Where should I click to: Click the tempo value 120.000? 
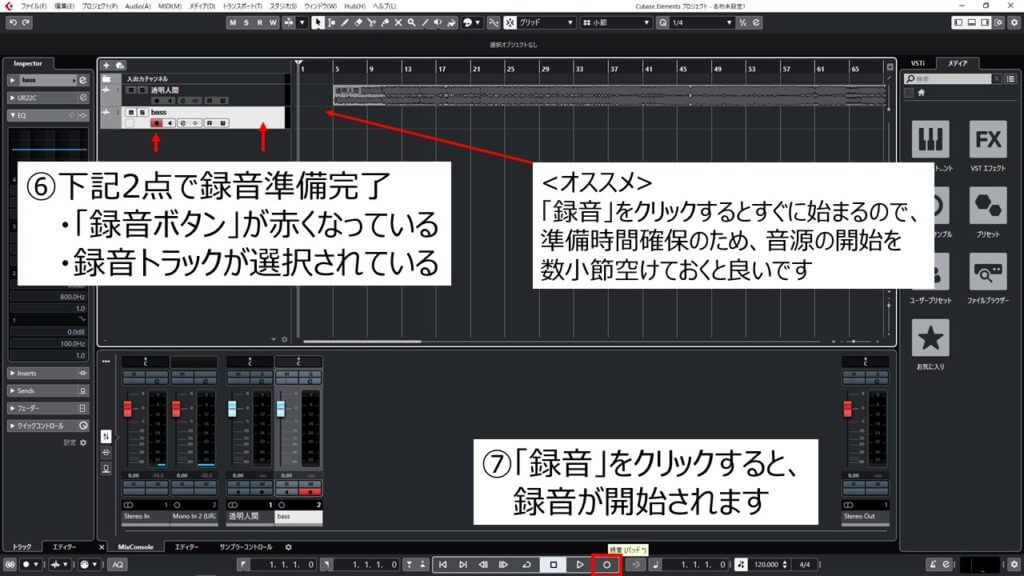[766, 565]
